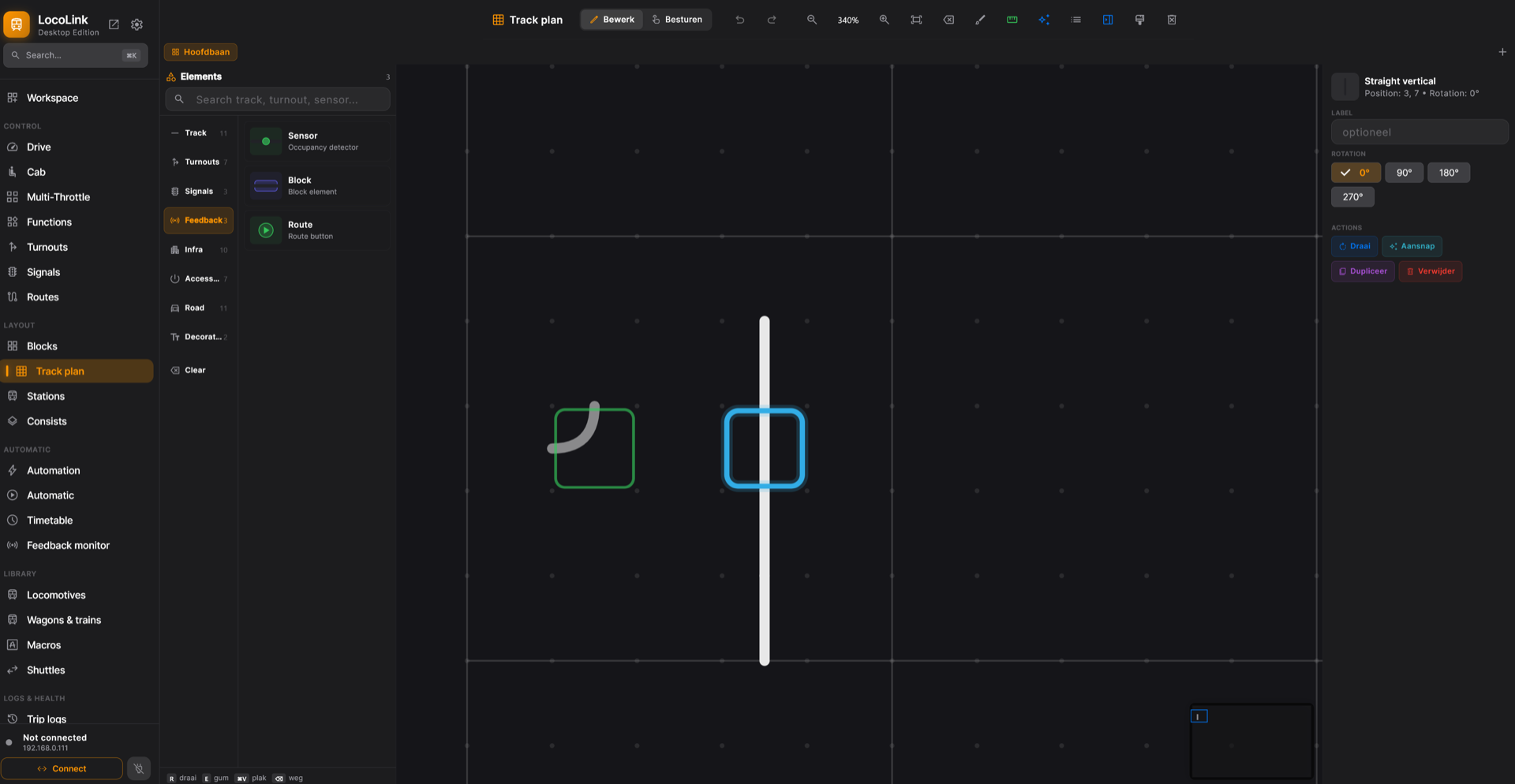Viewport: 1515px width, 784px height.
Task: Click the Connect button
Action: [x=62, y=769]
